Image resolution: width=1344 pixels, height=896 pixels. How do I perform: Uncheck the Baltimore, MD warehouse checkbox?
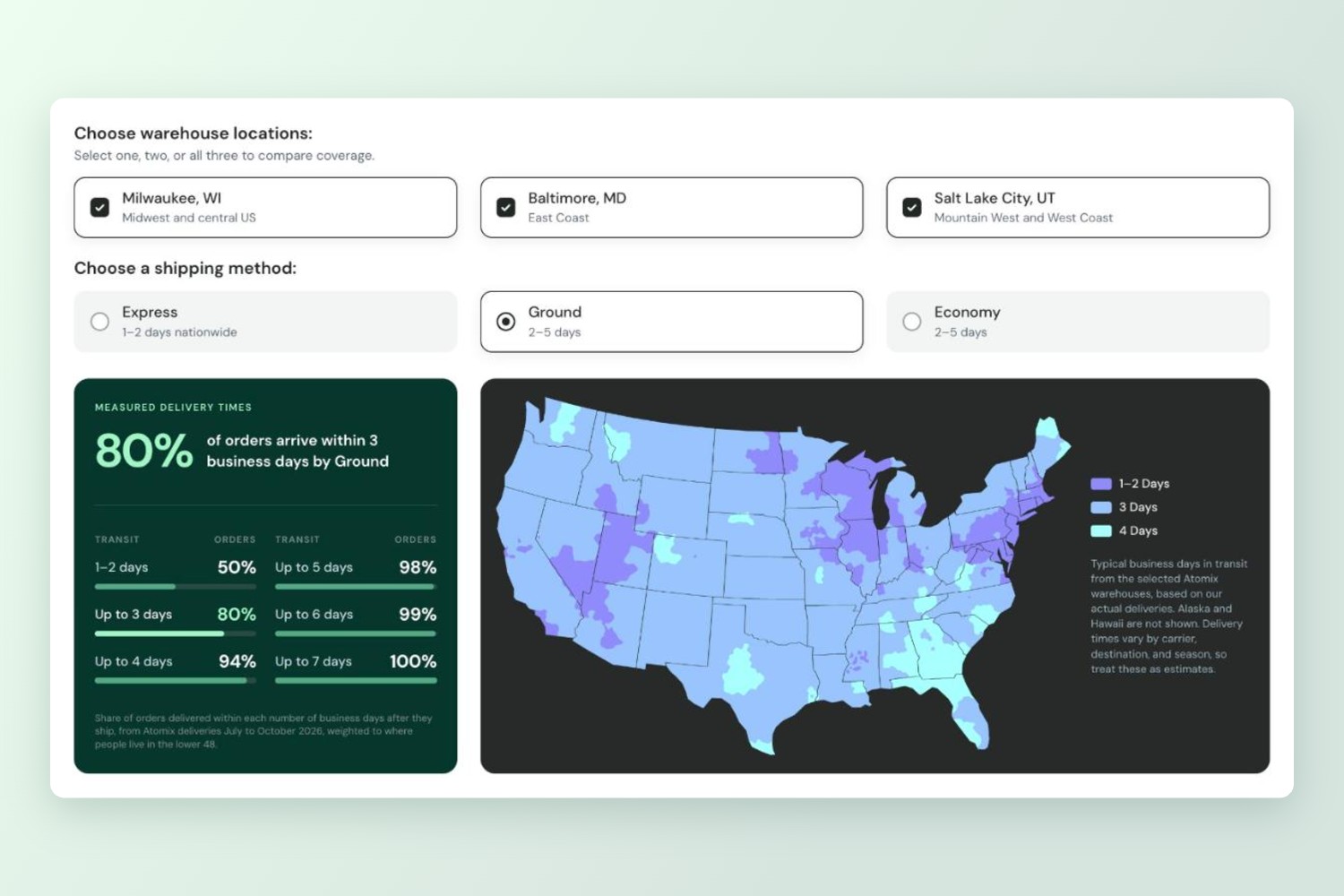(x=505, y=207)
